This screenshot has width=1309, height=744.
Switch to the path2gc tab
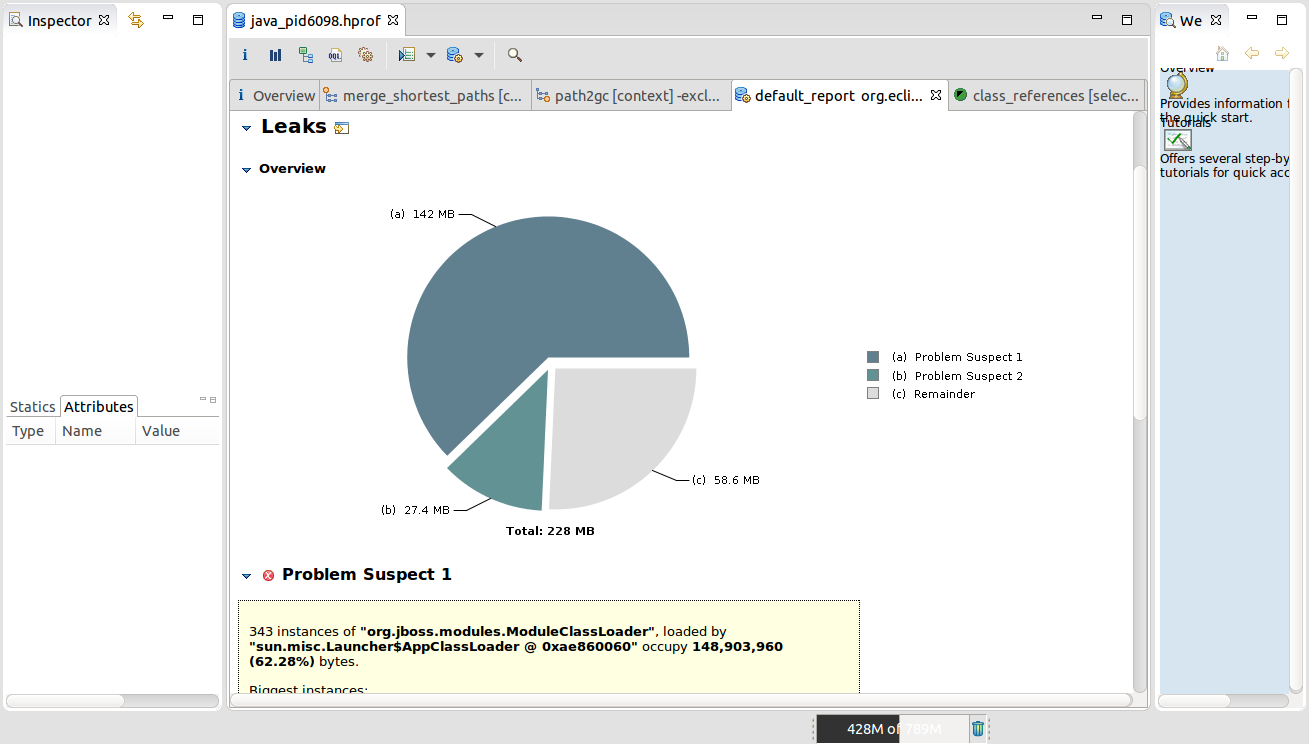[631, 96]
